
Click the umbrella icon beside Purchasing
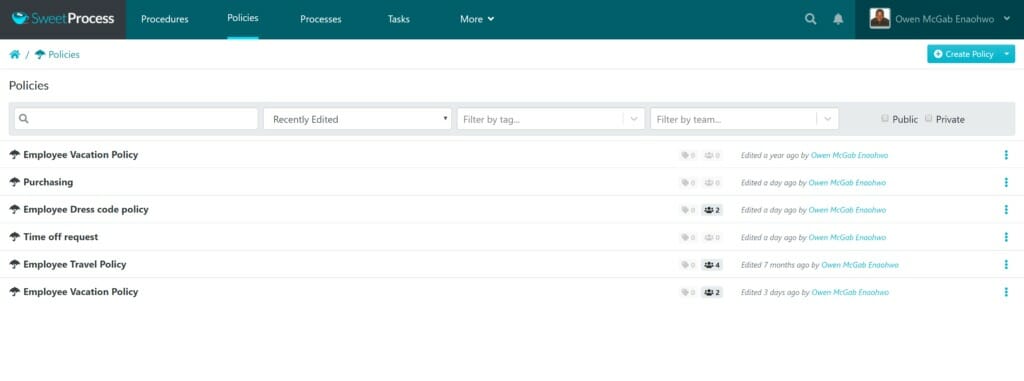tap(14, 182)
